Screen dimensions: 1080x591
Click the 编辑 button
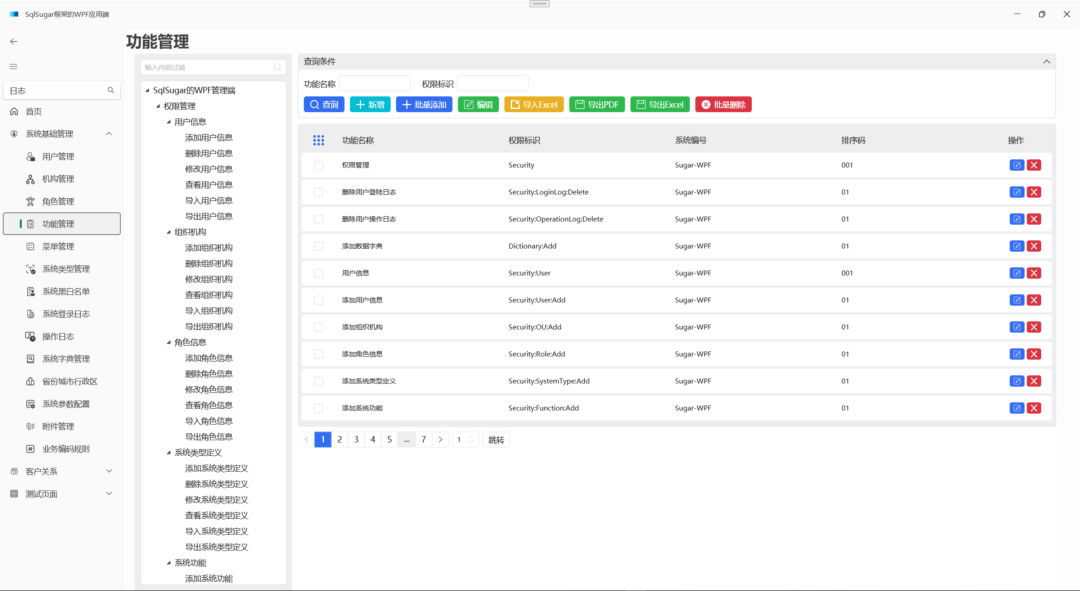tap(478, 105)
